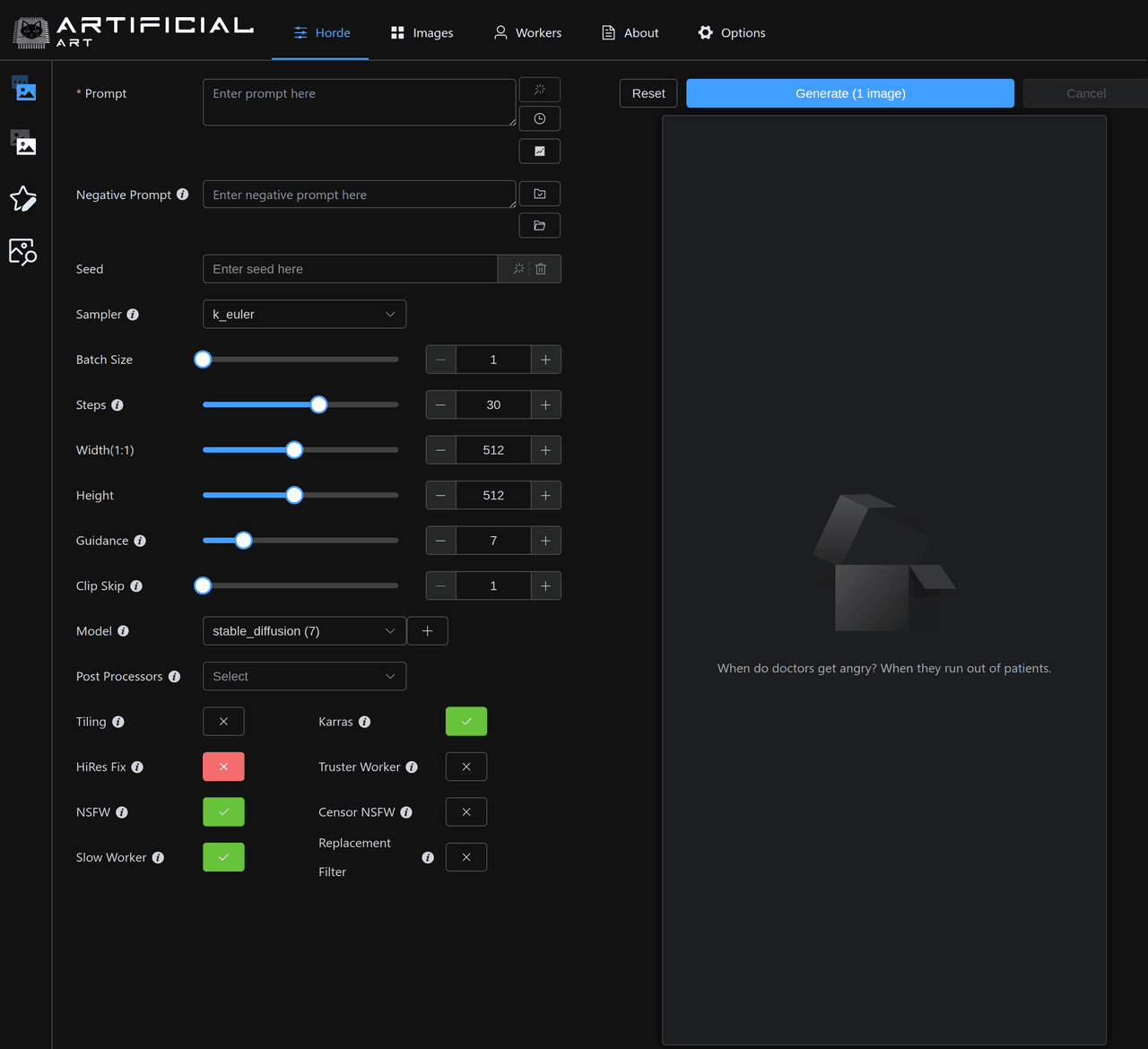This screenshot has height=1049, width=1148.
Task: Click the chart image icon below prompt history
Action: pyautogui.click(x=540, y=152)
